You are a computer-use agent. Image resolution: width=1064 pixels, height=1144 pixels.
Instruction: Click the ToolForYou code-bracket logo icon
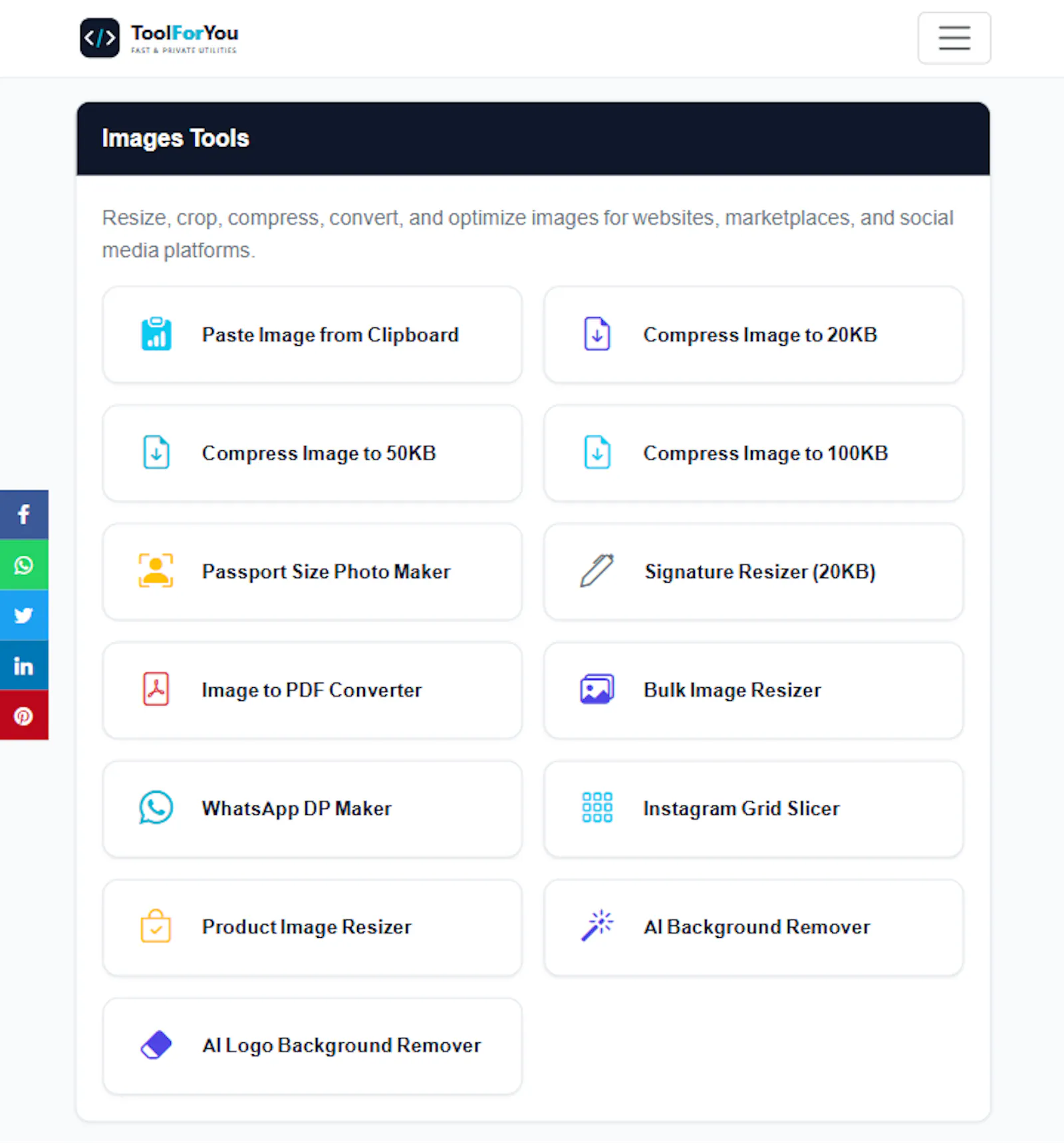[100, 38]
